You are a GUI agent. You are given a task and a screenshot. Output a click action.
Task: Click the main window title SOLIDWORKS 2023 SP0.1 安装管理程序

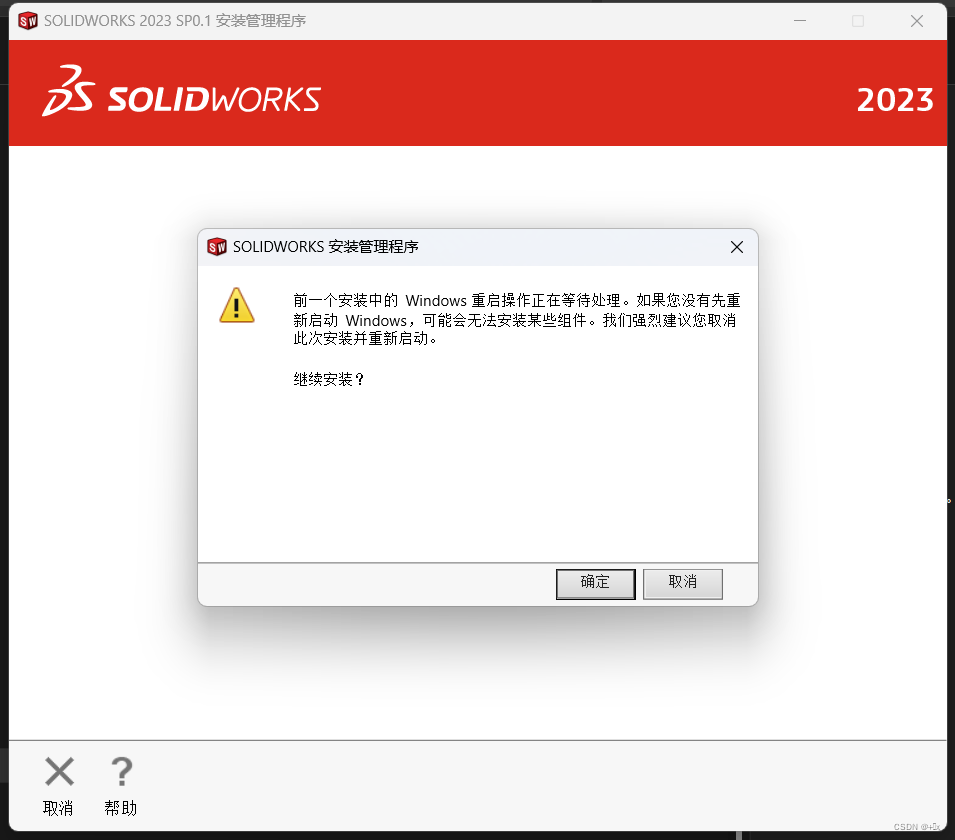pyautogui.click(x=175, y=21)
